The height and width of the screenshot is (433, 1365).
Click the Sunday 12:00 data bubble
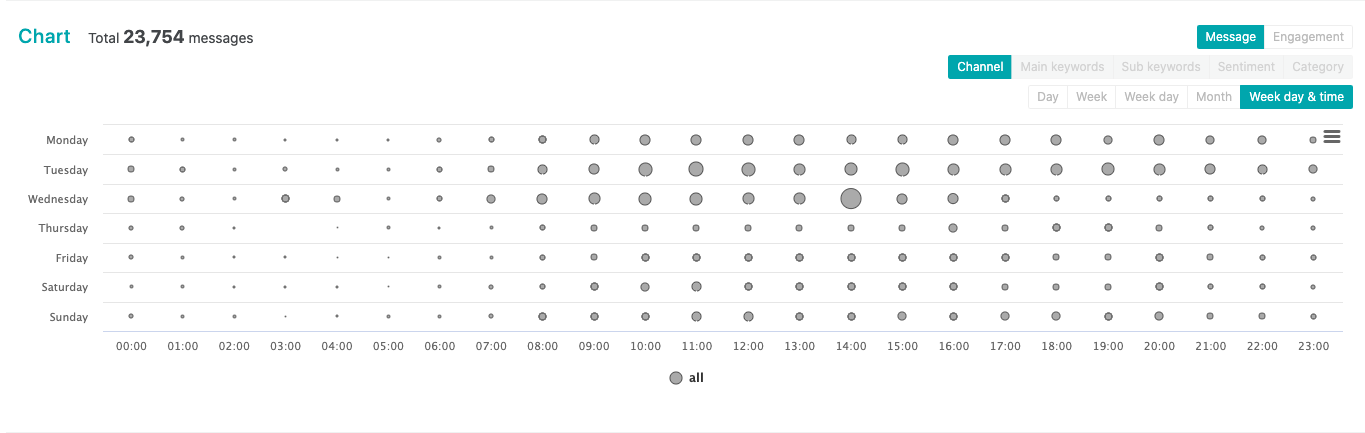pyautogui.click(x=748, y=316)
